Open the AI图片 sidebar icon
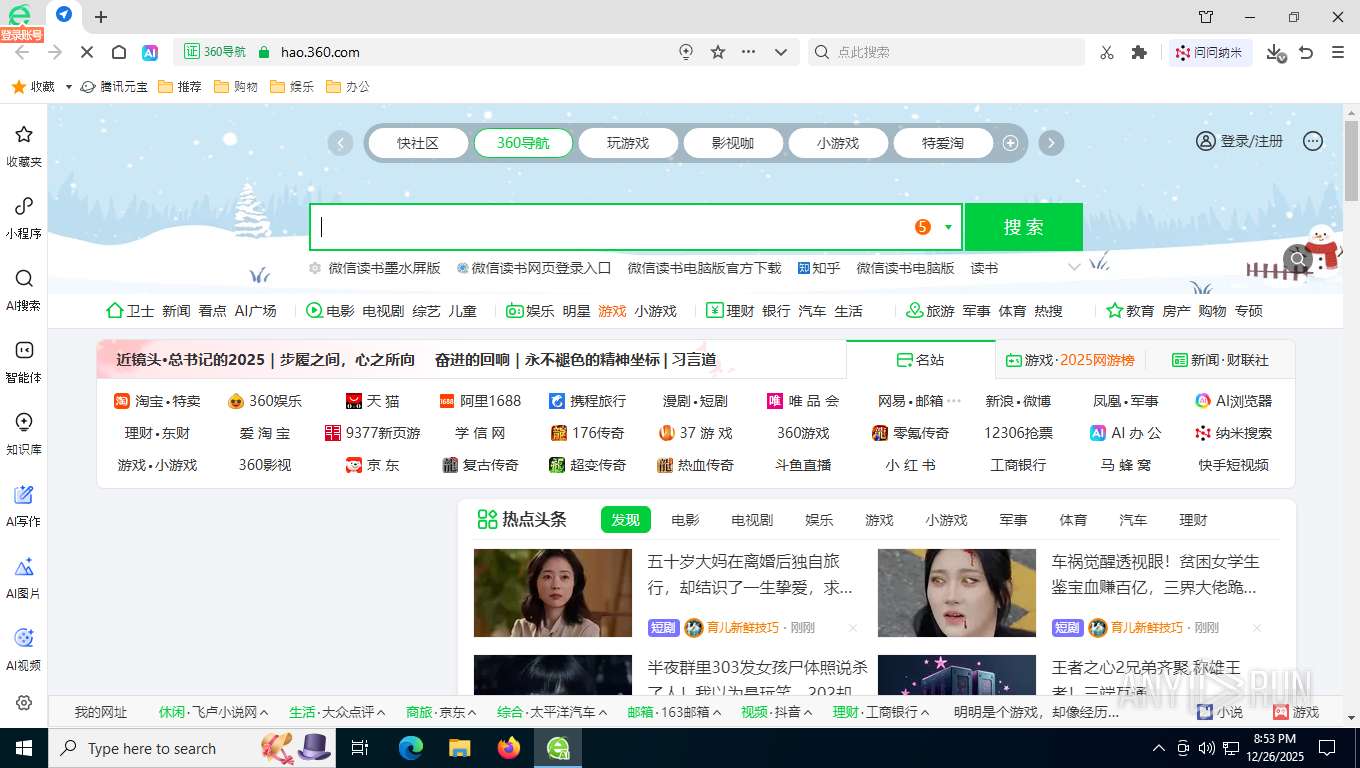The image size is (1360, 768). tap(24, 577)
